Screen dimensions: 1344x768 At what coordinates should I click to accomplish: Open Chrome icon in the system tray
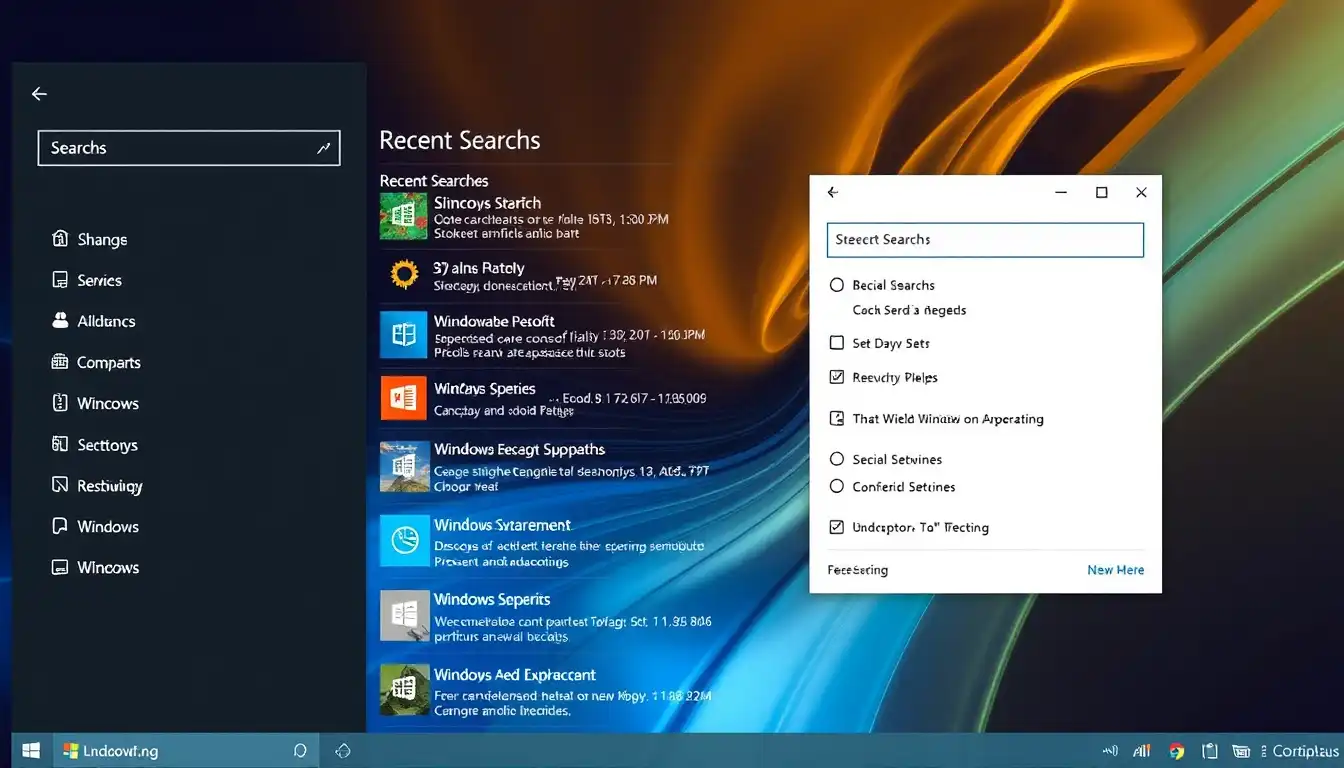(x=1177, y=751)
